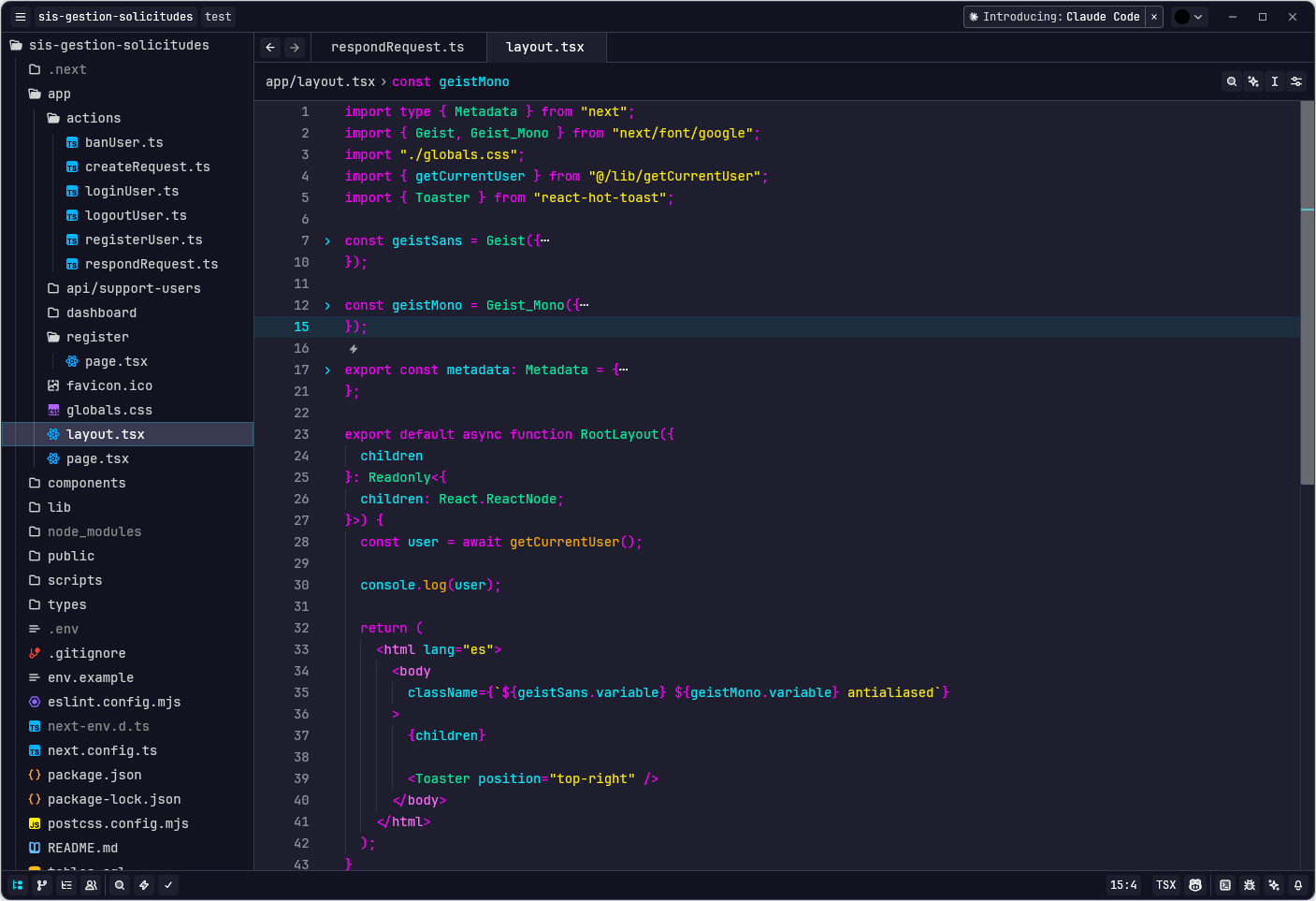Click the TSX language selector

click(1165, 885)
